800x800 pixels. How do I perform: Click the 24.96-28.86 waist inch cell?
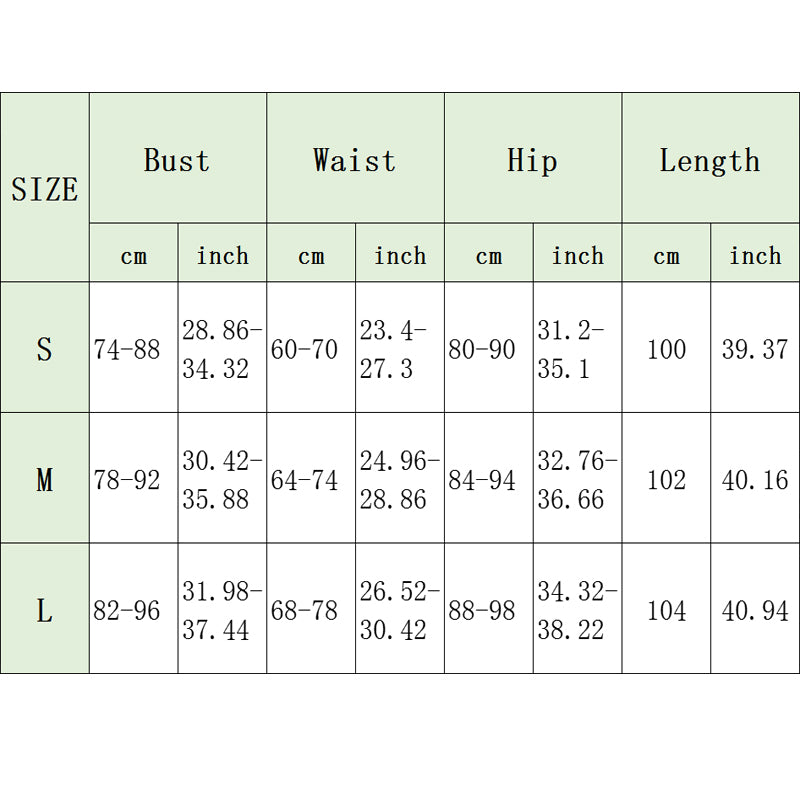click(399, 480)
